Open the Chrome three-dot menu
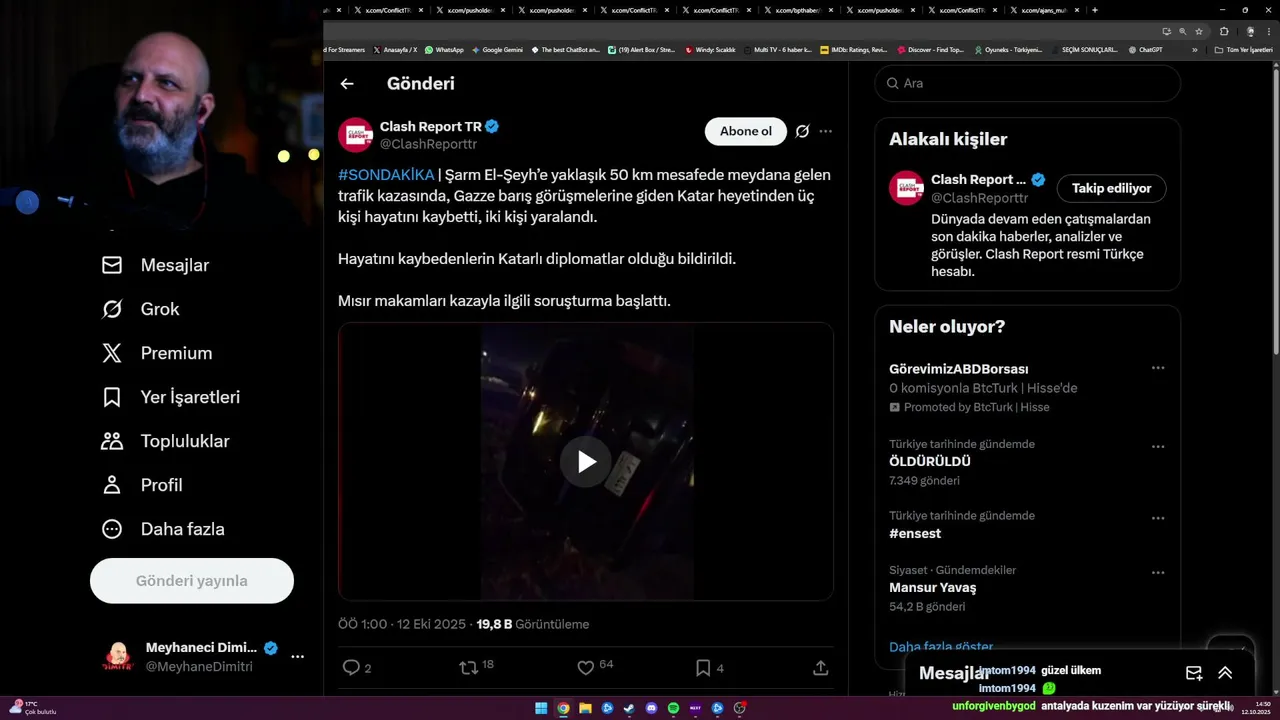Image resolution: width=1280 pixels, height=720 pixels. (x=1267, y=31)
